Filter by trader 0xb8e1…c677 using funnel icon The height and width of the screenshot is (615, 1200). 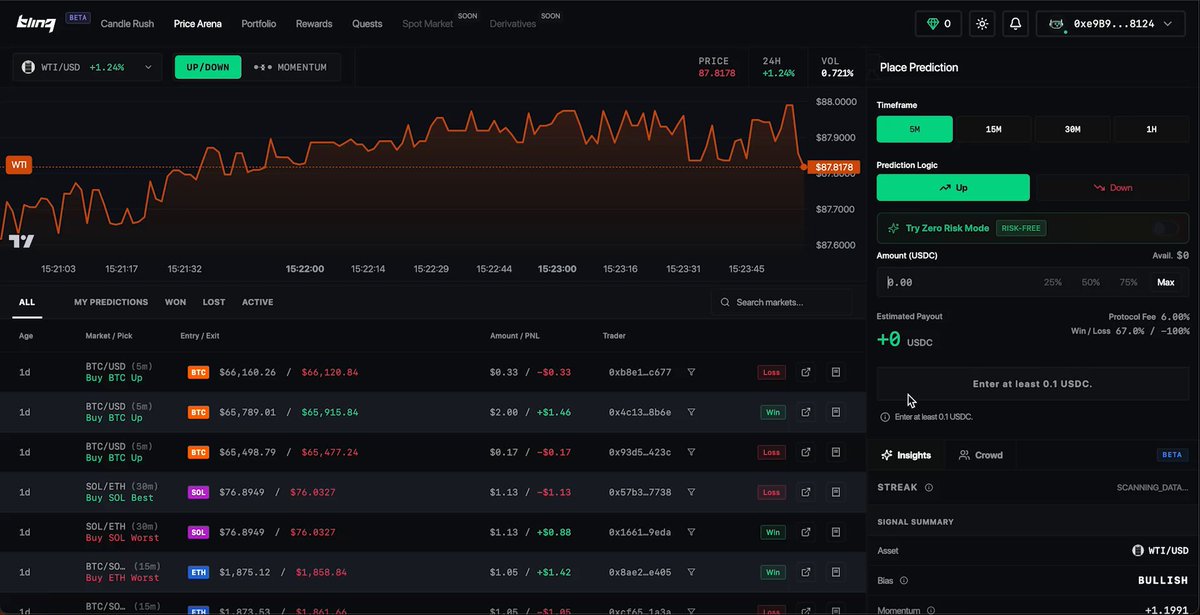[691, 372]
